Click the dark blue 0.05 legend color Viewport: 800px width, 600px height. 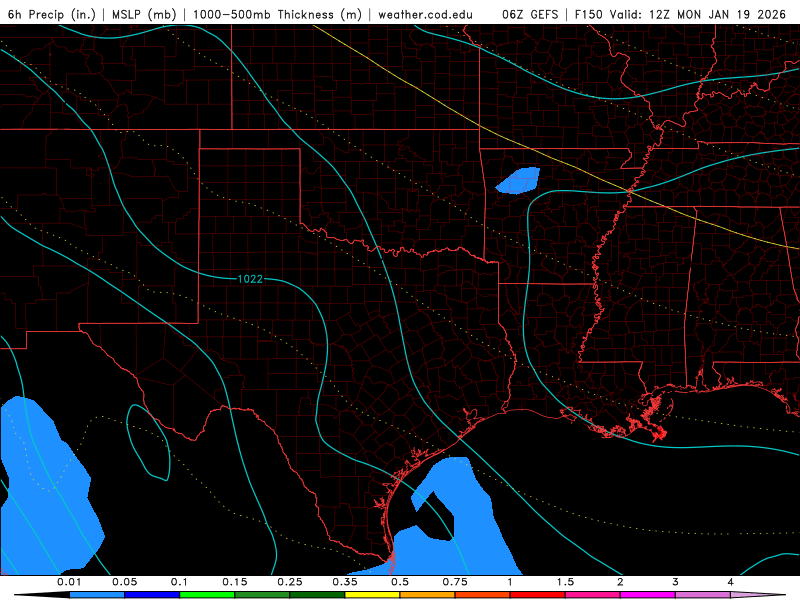[x=152, y=595]
